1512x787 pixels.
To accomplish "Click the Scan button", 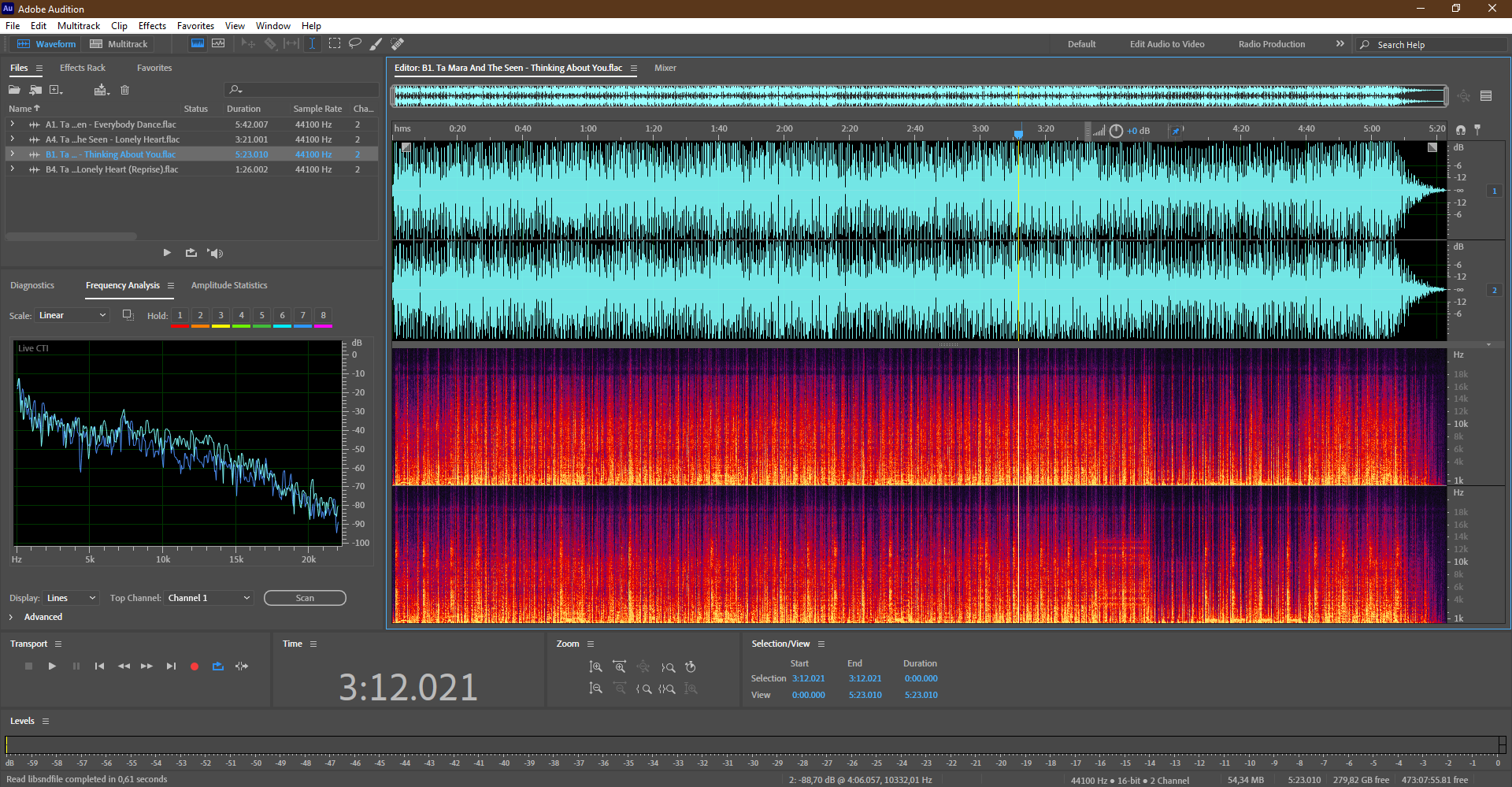I will coord(305,598).
